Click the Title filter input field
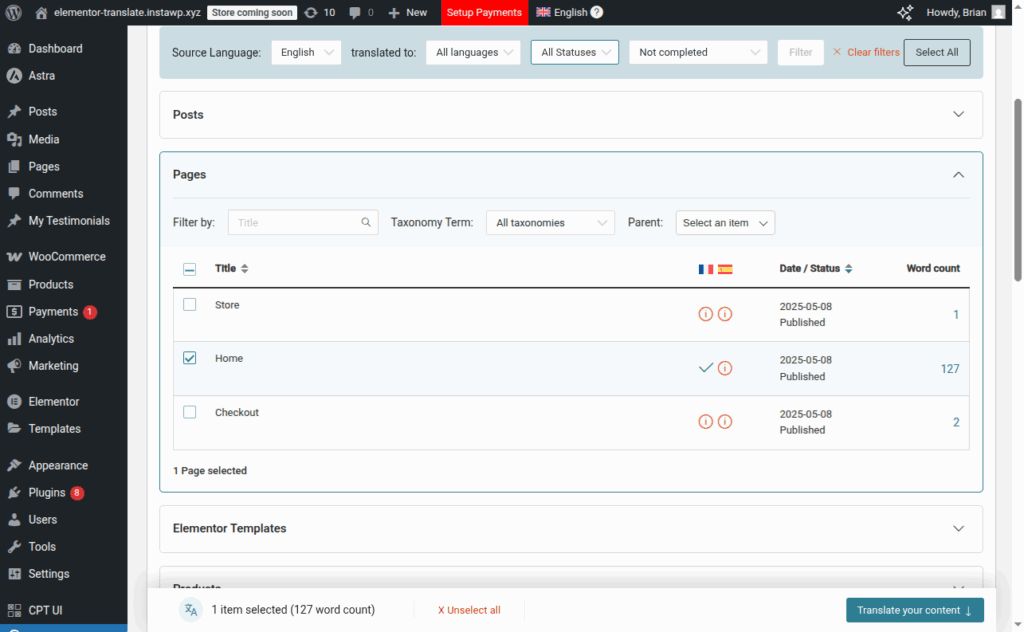 tap(303, 223)
